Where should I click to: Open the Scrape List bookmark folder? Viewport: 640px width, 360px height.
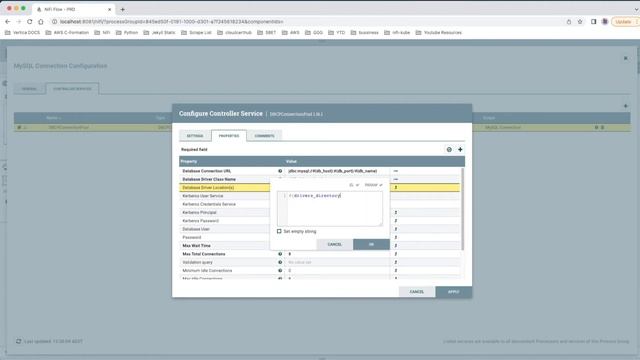196,33
